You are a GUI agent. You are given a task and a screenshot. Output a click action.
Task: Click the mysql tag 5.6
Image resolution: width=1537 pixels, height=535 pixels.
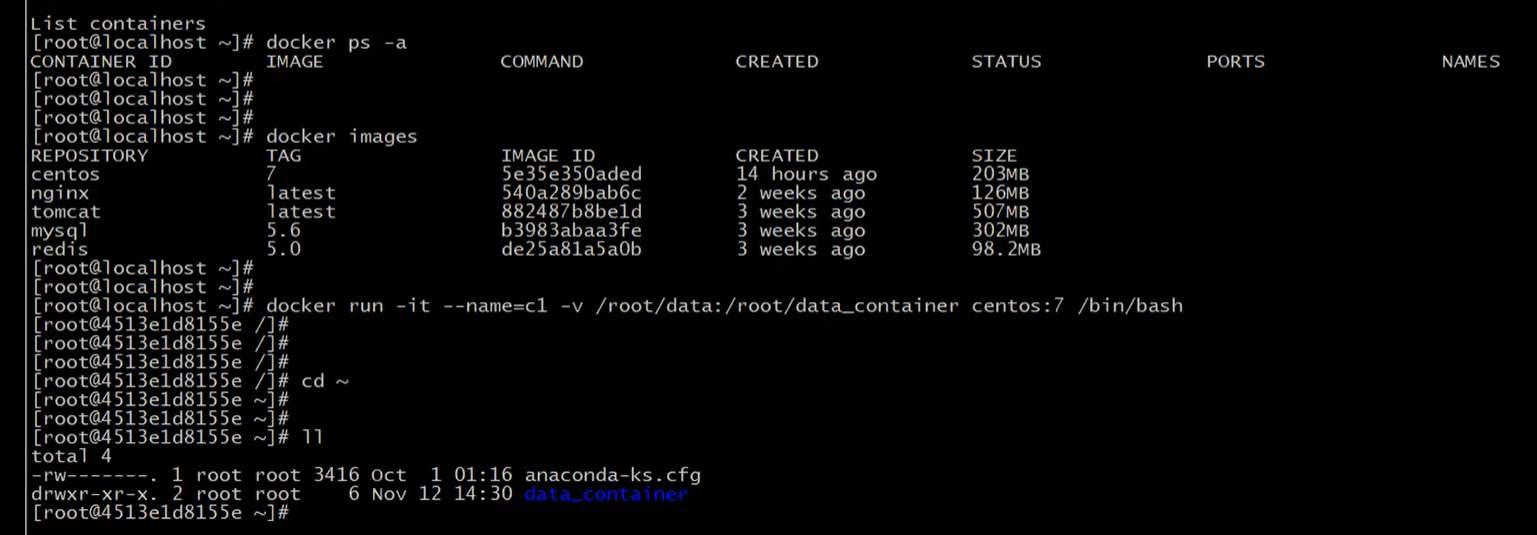(x=283, y=231)
